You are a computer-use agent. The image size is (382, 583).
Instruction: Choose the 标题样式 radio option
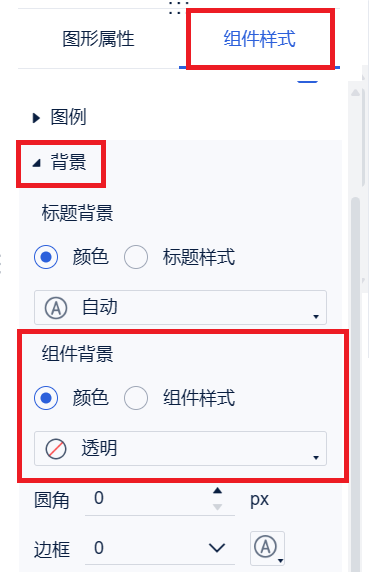pyautogui.click(x=136, y=257)
